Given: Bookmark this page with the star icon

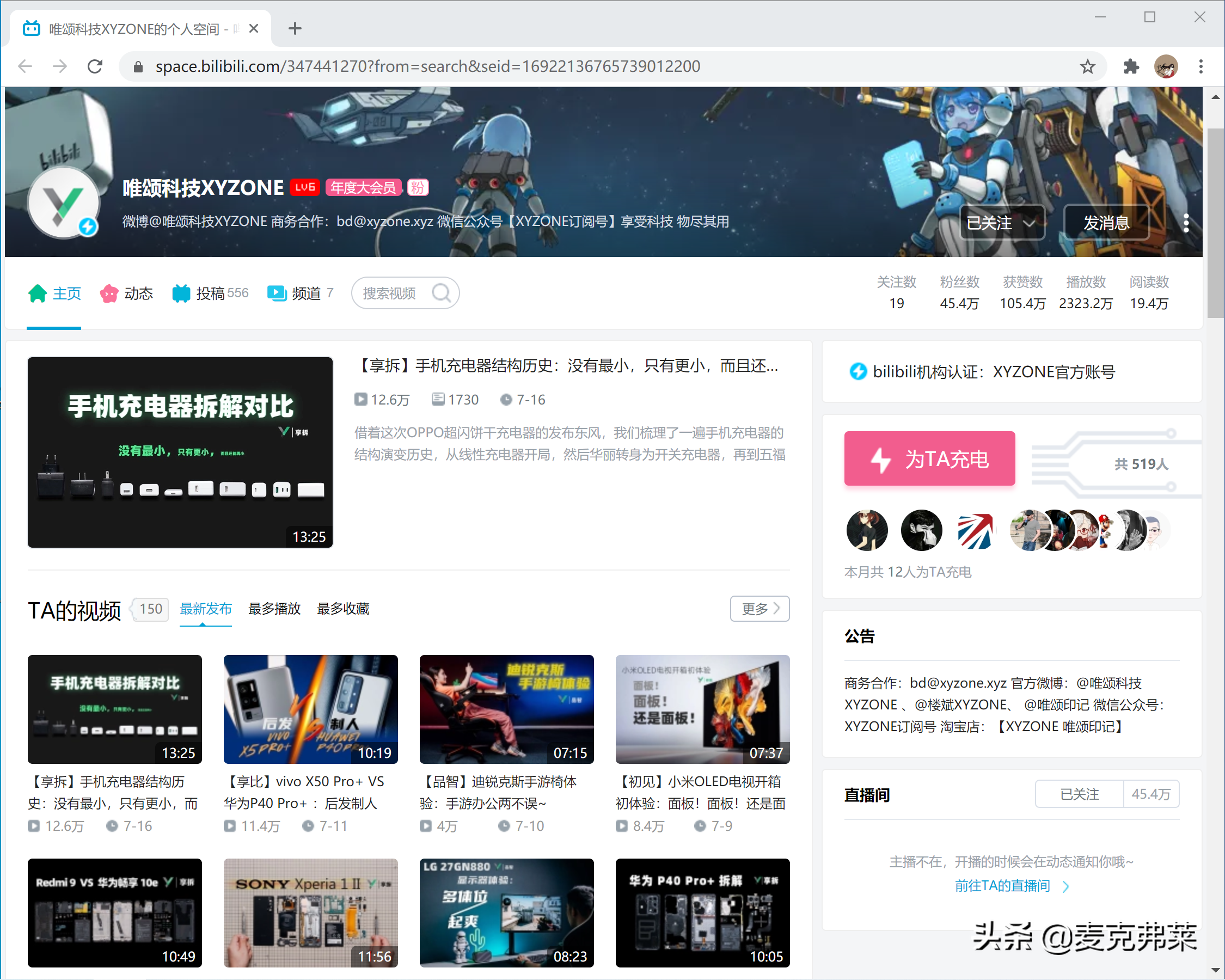Looking at the screenshot, I should tap(1087, 66).
